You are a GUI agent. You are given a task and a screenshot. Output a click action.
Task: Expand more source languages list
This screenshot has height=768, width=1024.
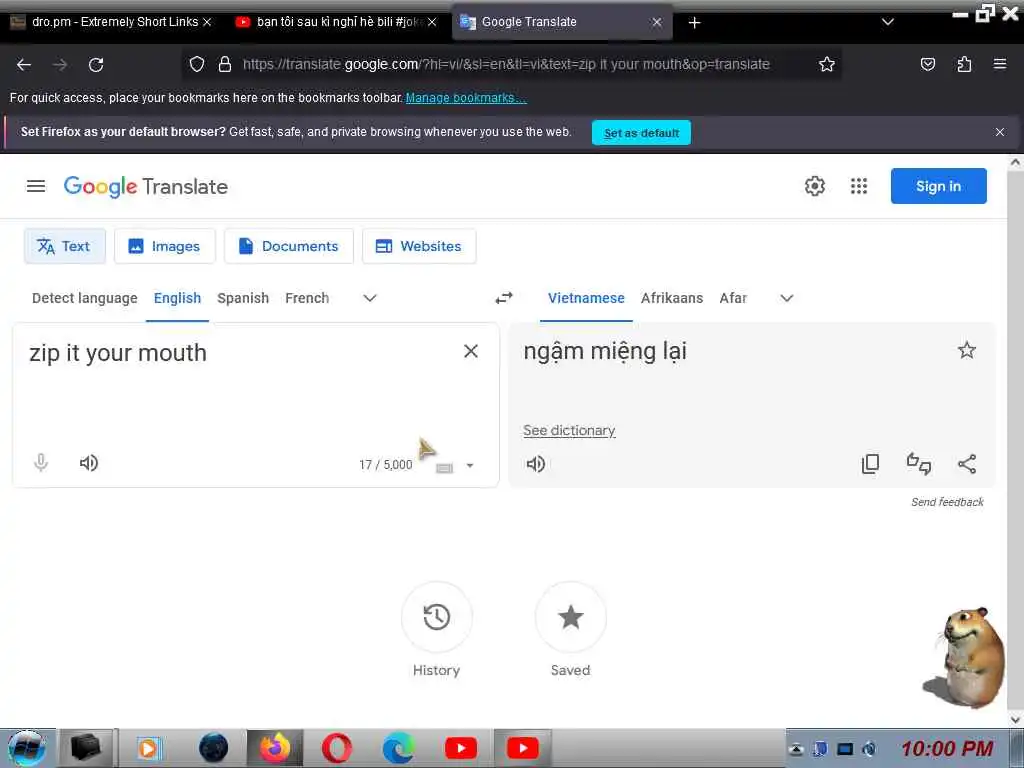[x=370, y=298]
